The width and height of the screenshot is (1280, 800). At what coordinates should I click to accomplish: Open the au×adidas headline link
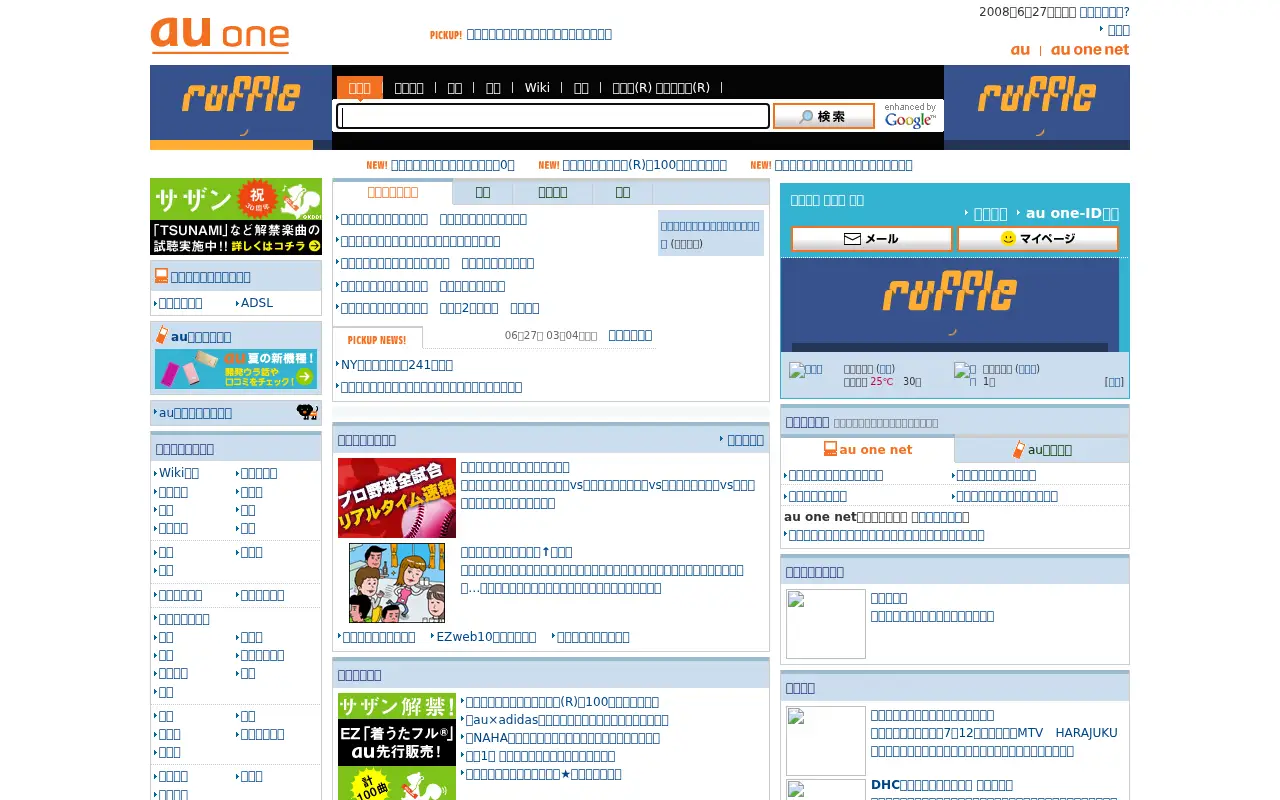[567, 720]
